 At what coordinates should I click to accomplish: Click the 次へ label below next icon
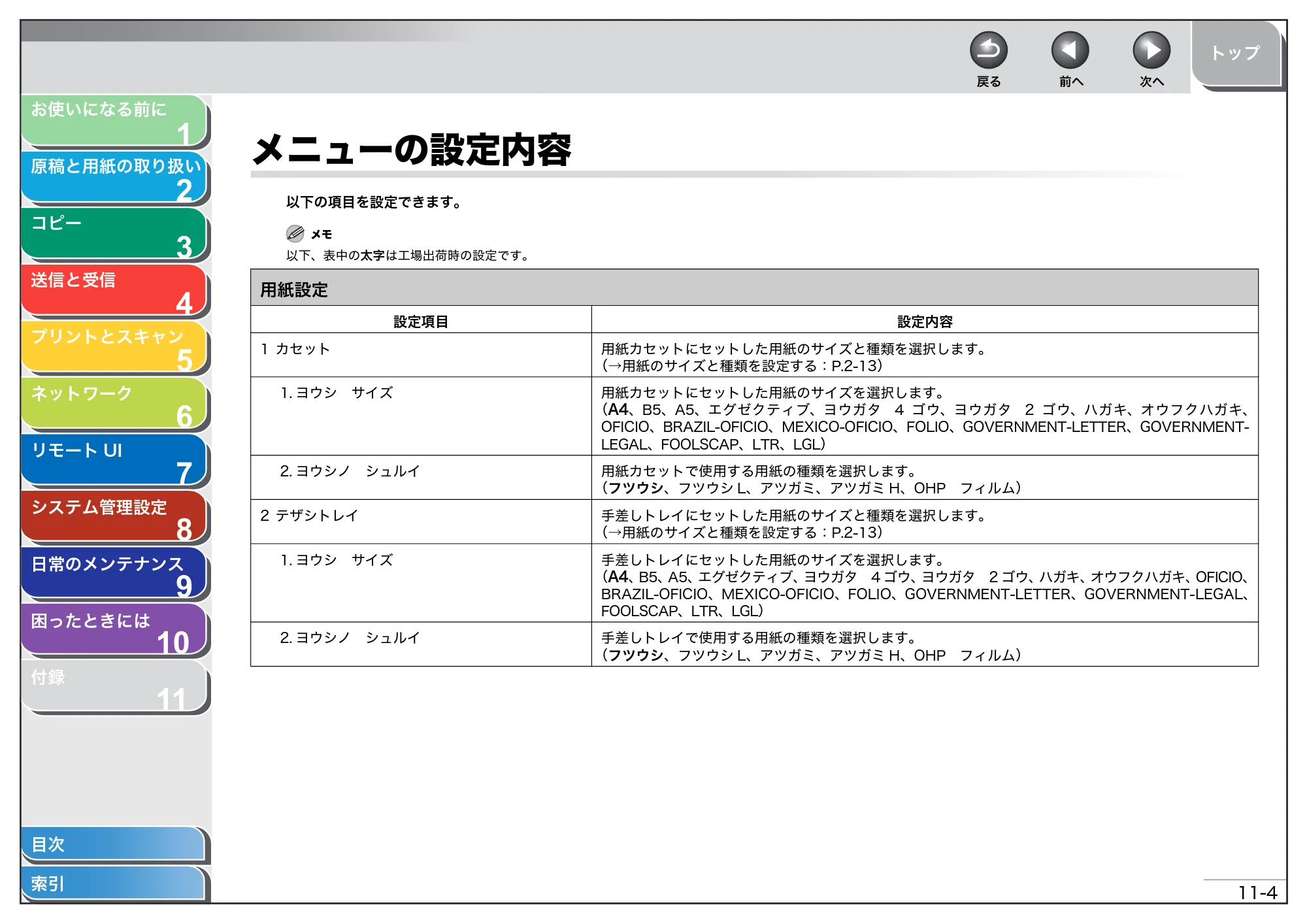tap(1151, 82)
